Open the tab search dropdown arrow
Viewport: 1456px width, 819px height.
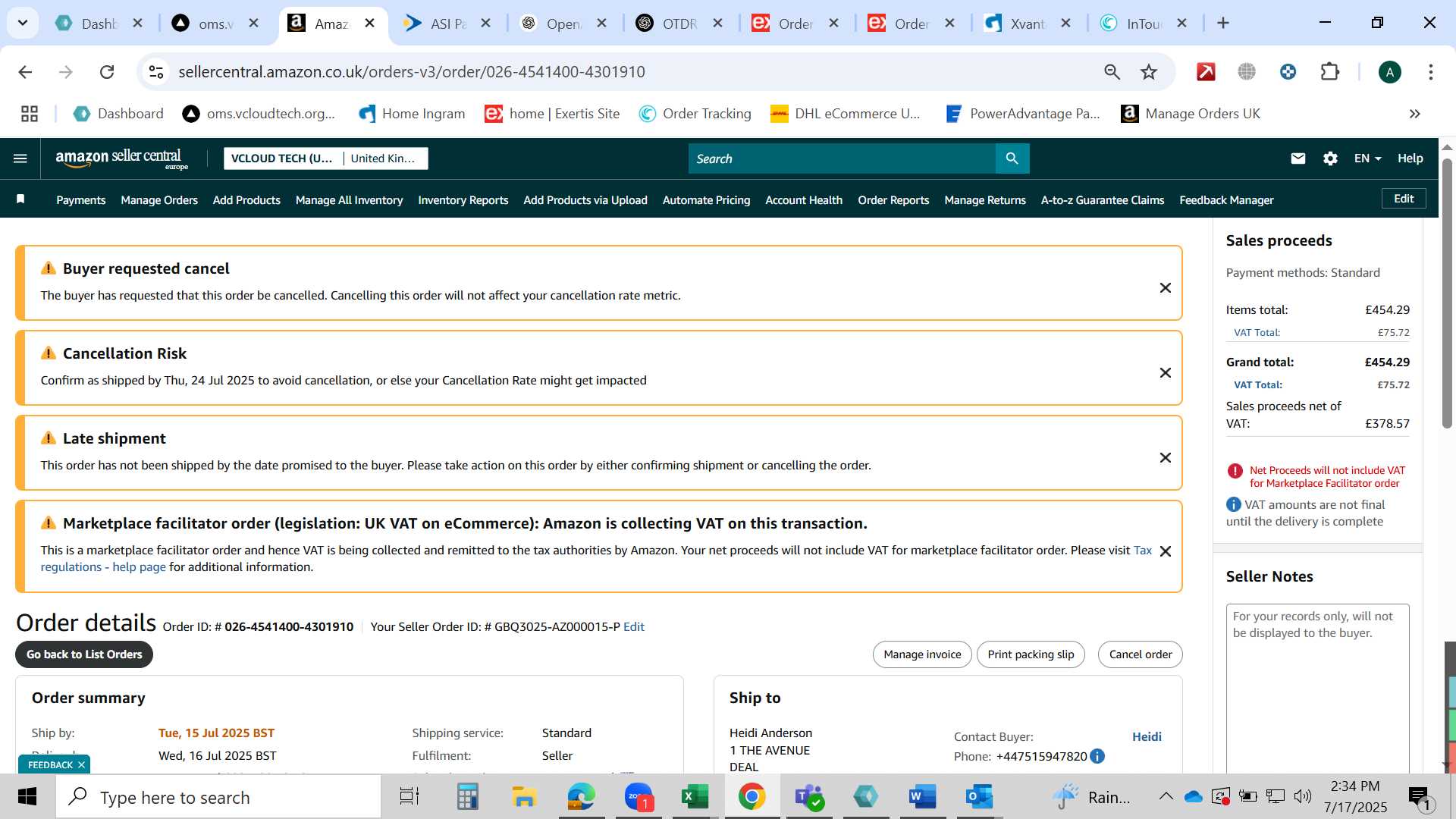(x=23, y=23)
